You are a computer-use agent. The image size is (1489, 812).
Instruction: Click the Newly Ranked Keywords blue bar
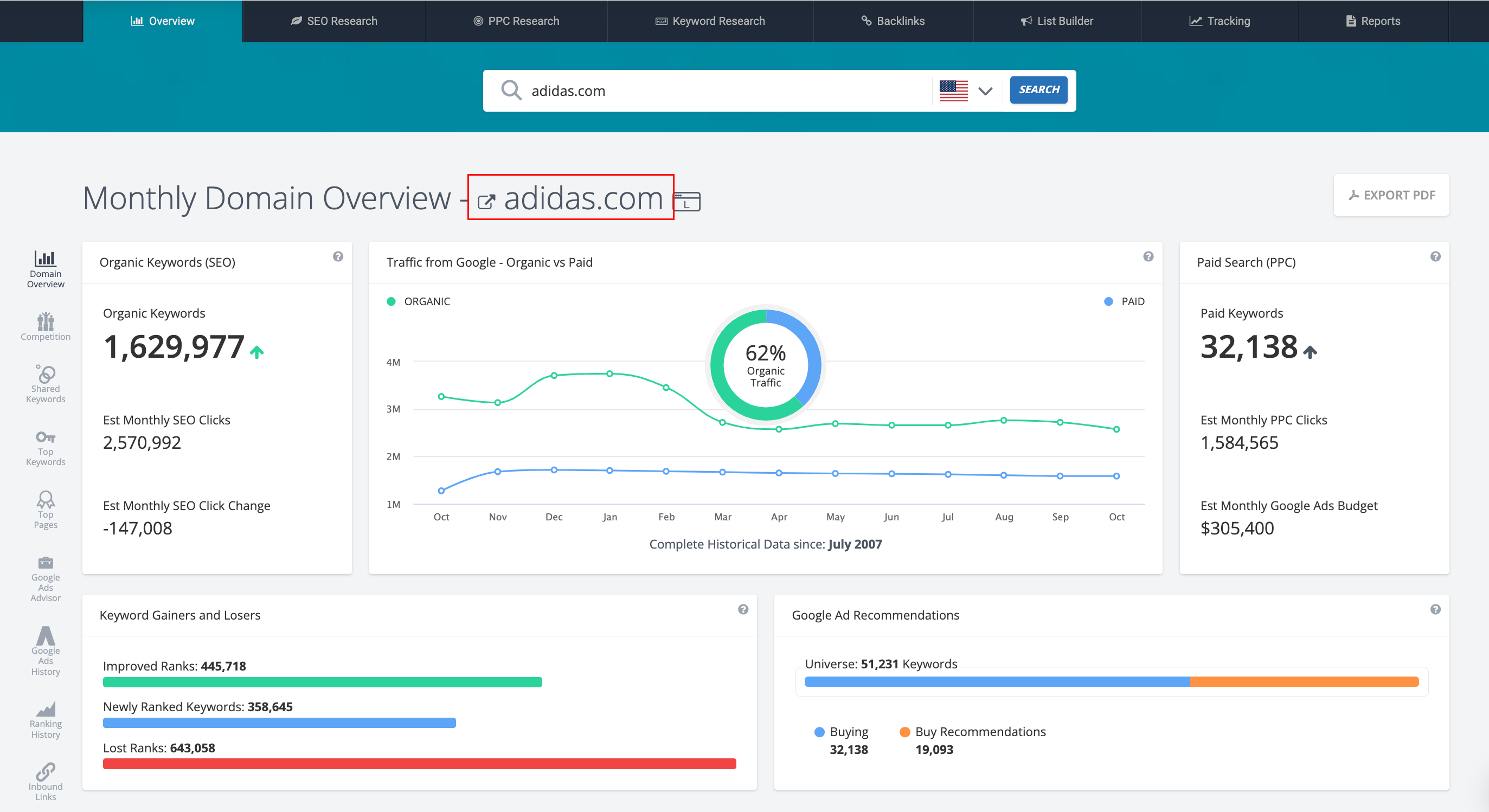click(279, 723)
